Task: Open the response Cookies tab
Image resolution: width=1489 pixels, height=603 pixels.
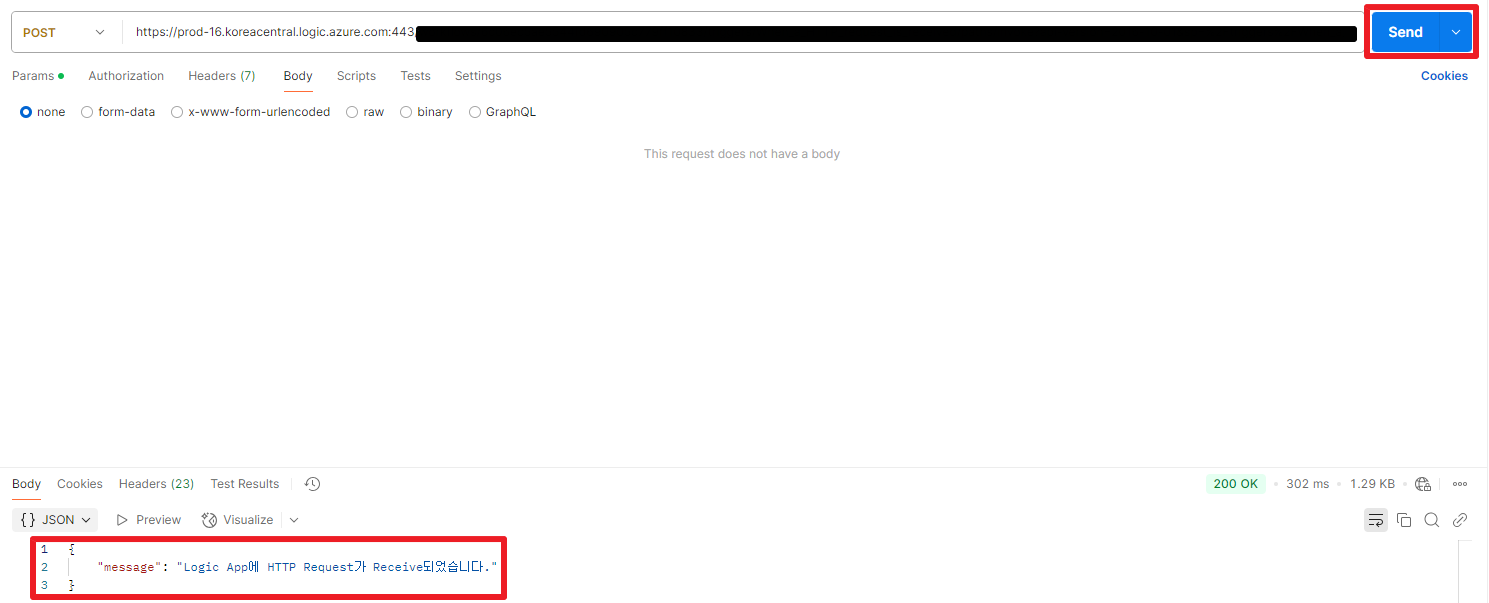Action: pos(80,484)
